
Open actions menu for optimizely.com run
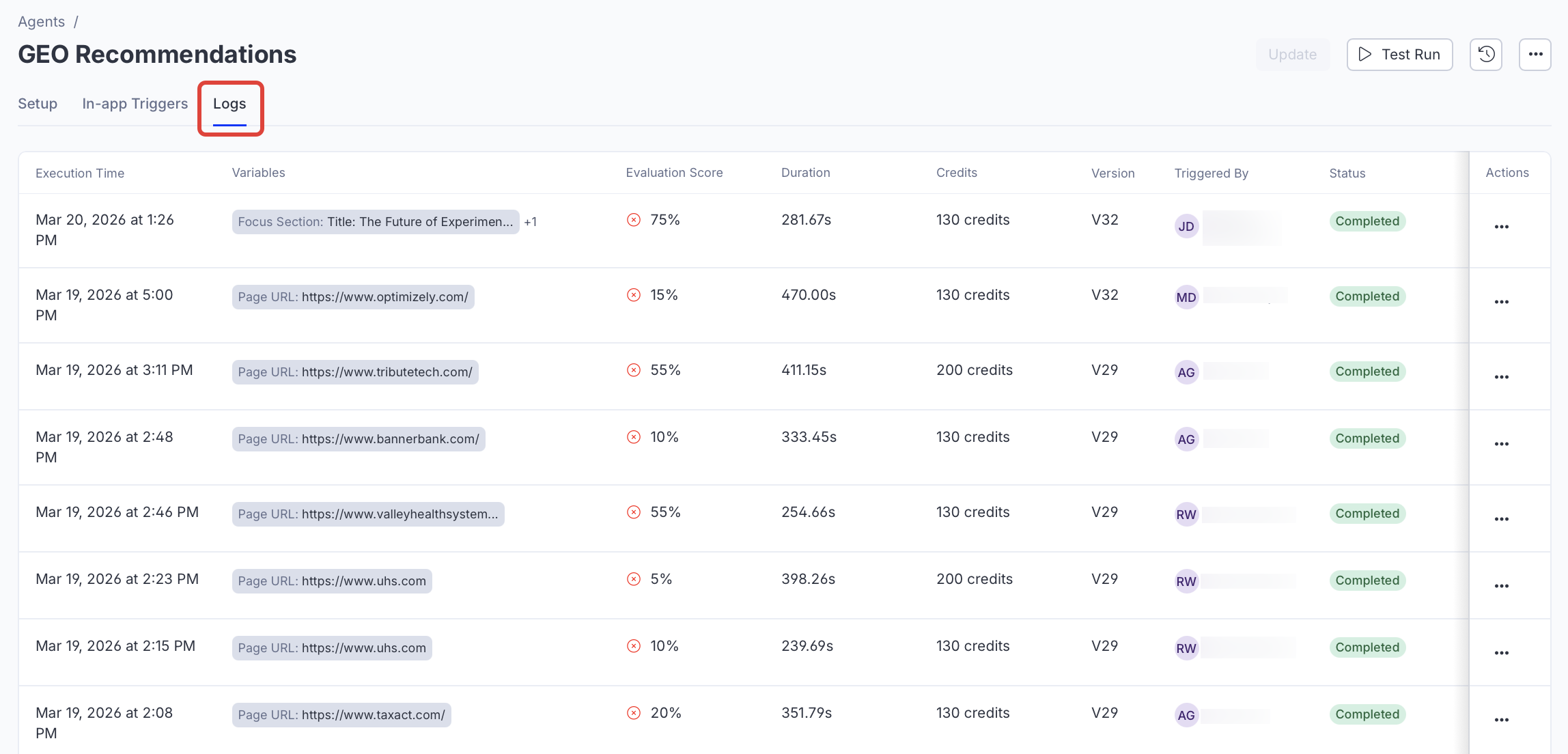1501,302
